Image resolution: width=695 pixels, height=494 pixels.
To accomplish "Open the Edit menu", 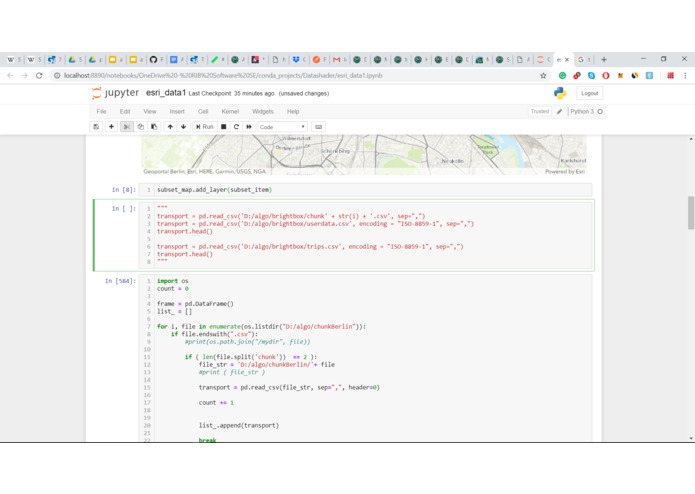I will point(125,112).
